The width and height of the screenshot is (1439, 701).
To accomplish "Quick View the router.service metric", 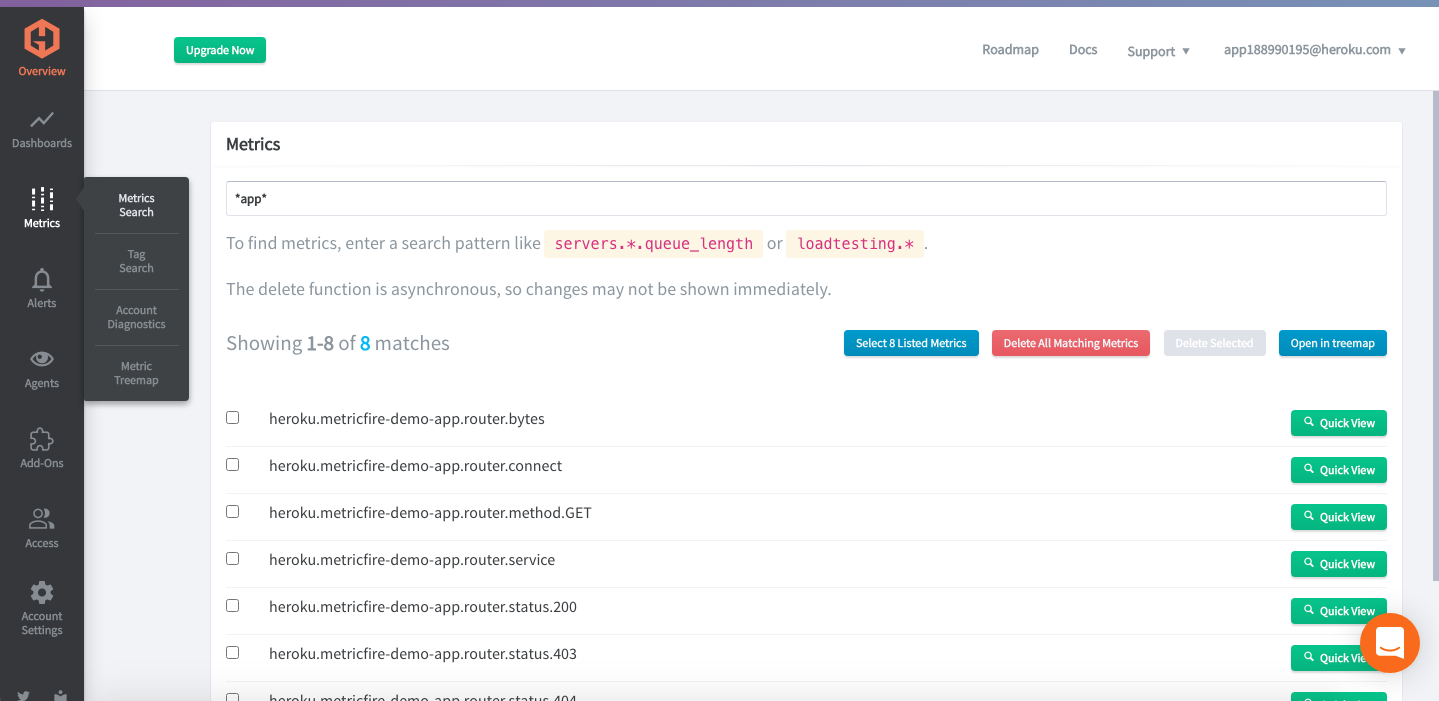I will coord(1338,564).
